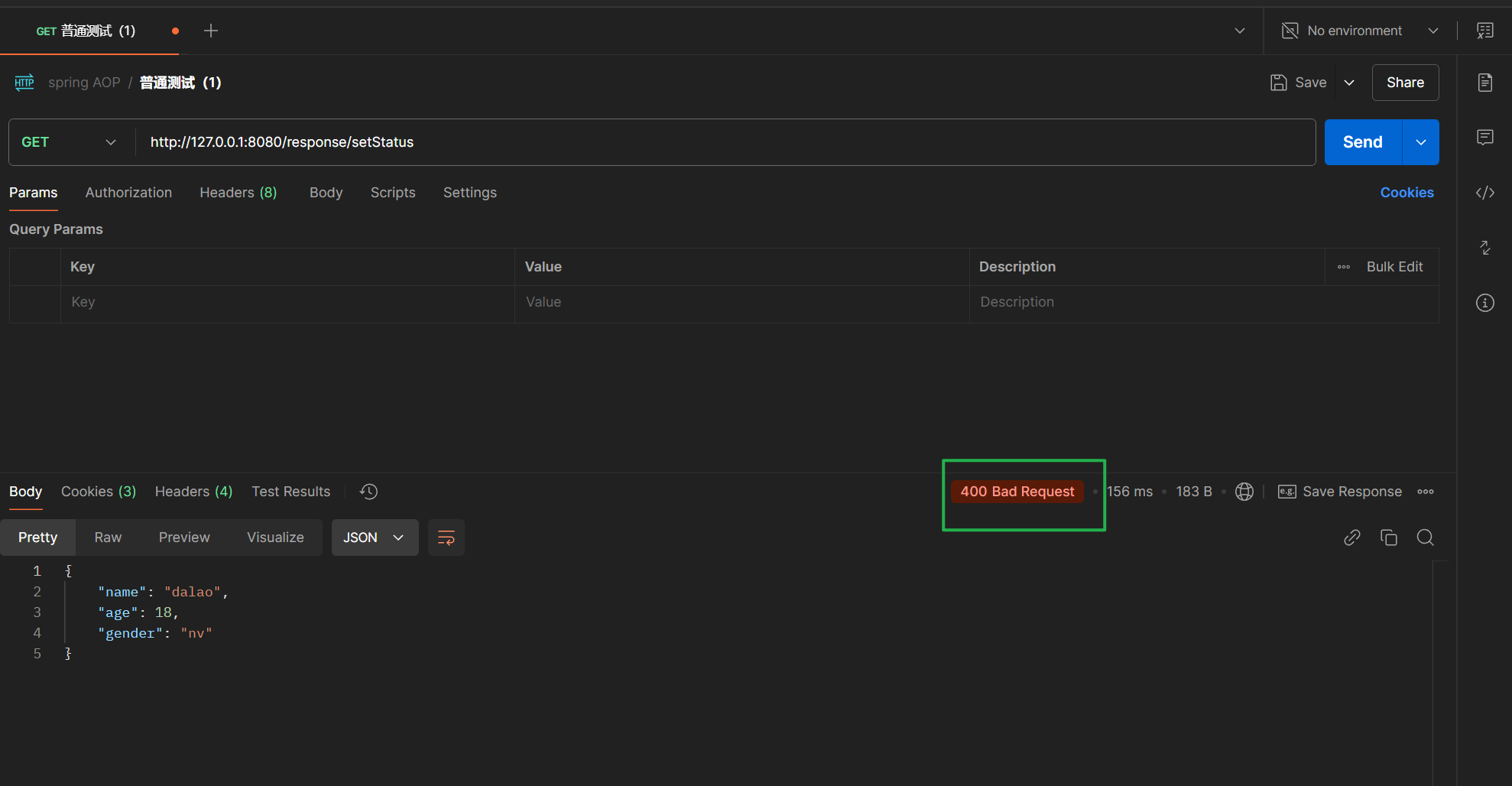Open JSON format dropdown

point(375,538)
